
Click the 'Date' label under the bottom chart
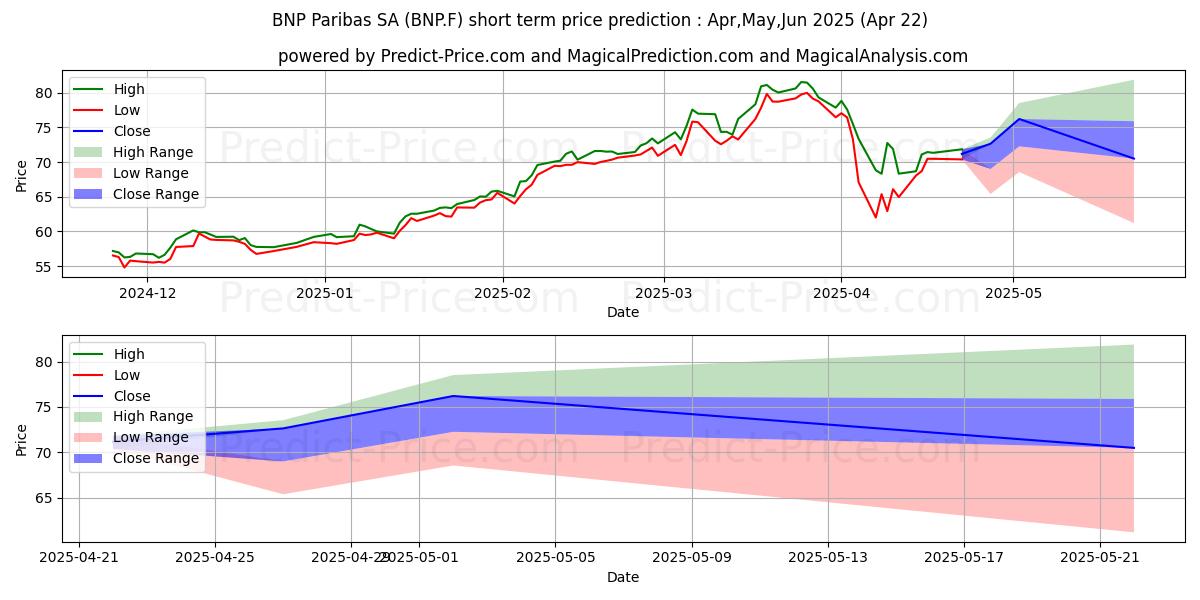[622, 577]
